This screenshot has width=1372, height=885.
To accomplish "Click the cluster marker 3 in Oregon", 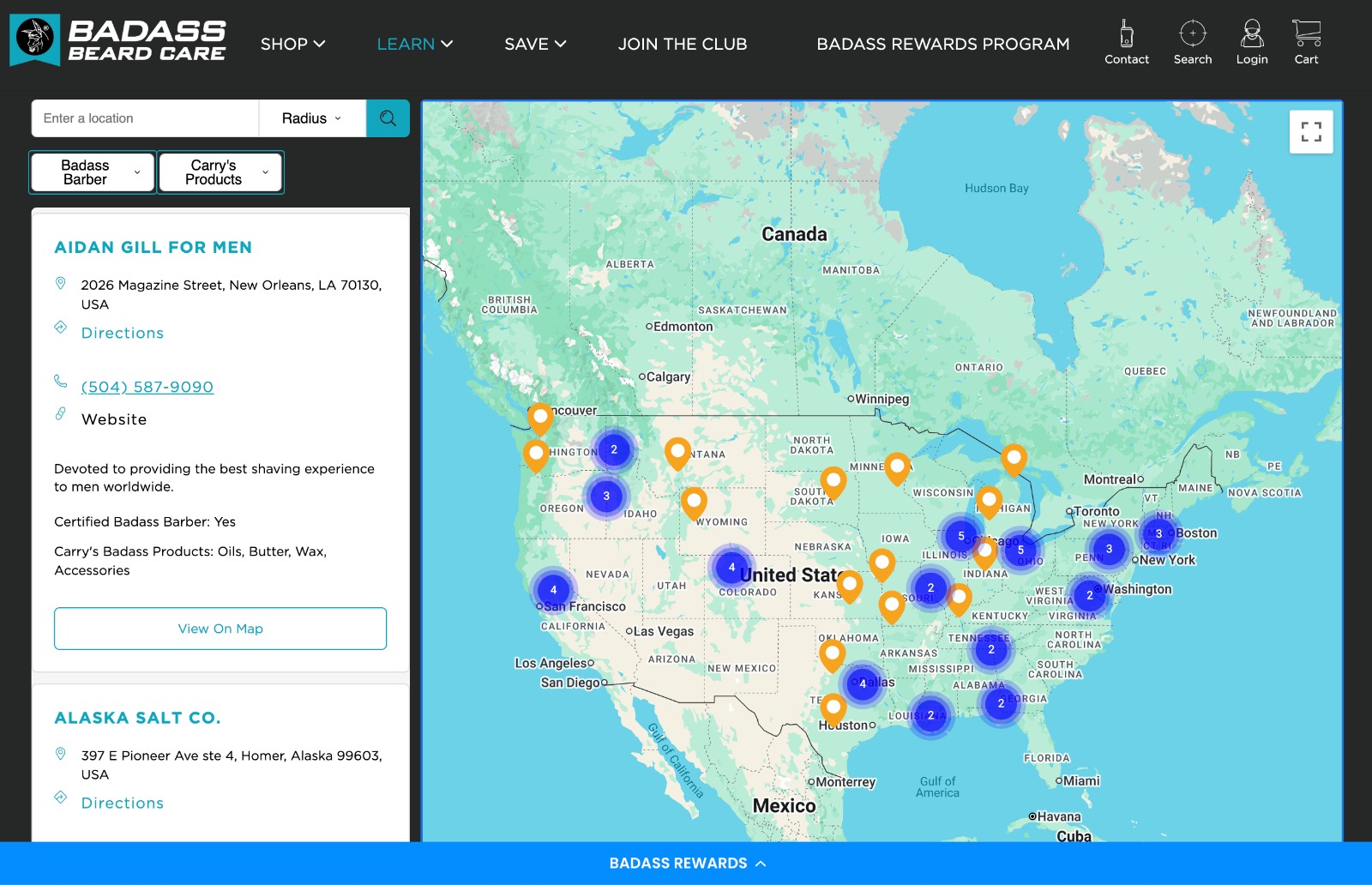I will coord(606,496).
